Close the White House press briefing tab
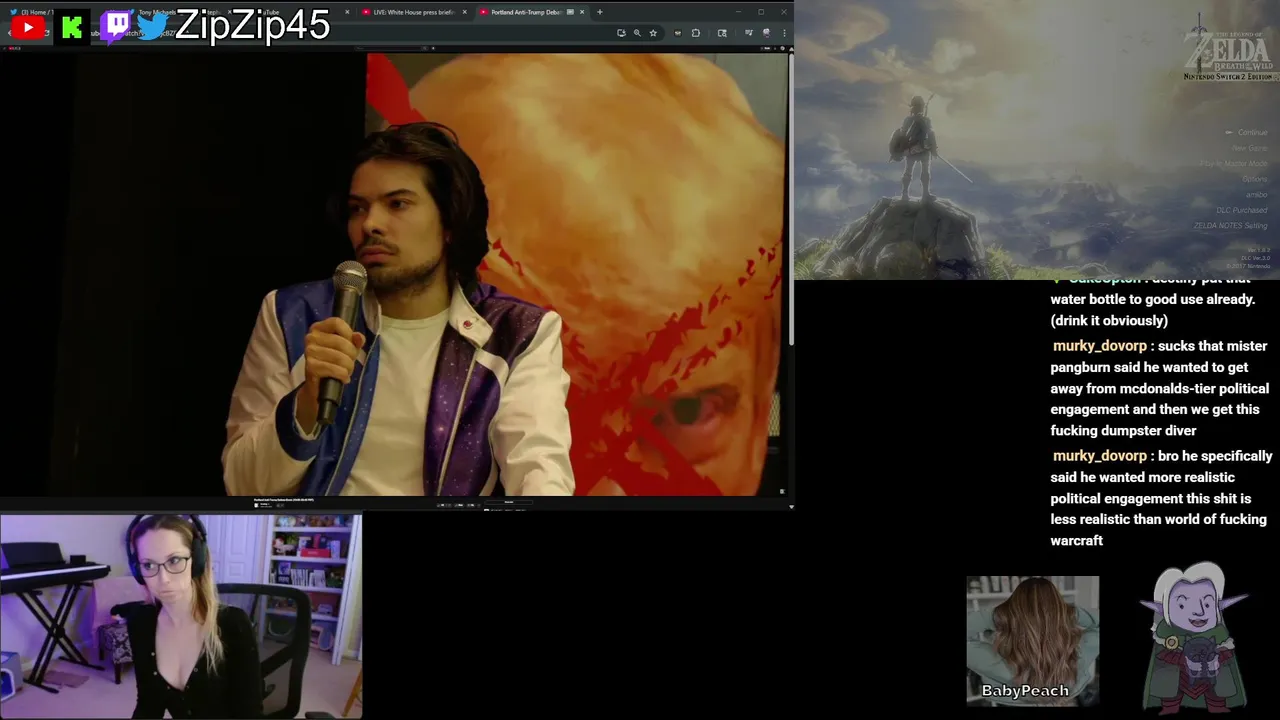1280x720 pixels. click(464, 12)
